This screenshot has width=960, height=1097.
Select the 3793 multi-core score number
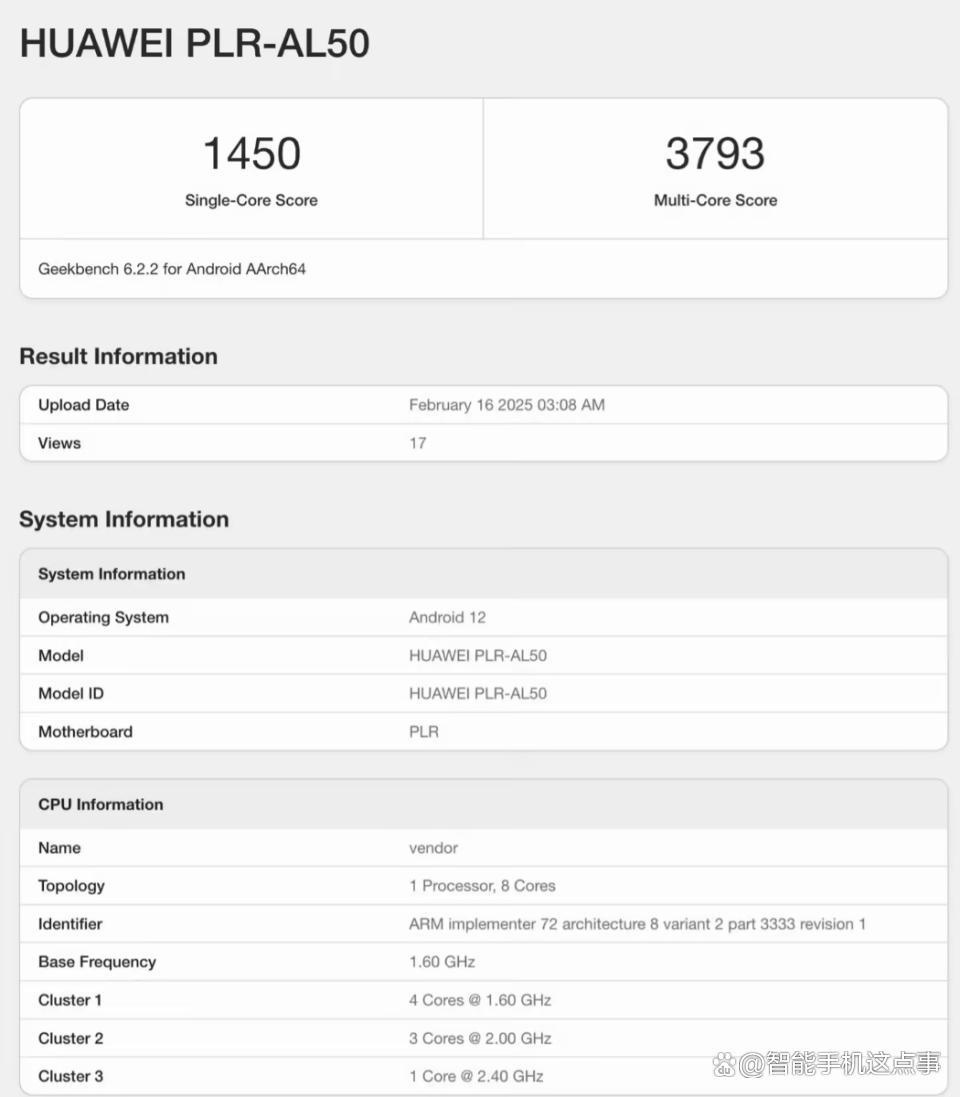point(715,153)
